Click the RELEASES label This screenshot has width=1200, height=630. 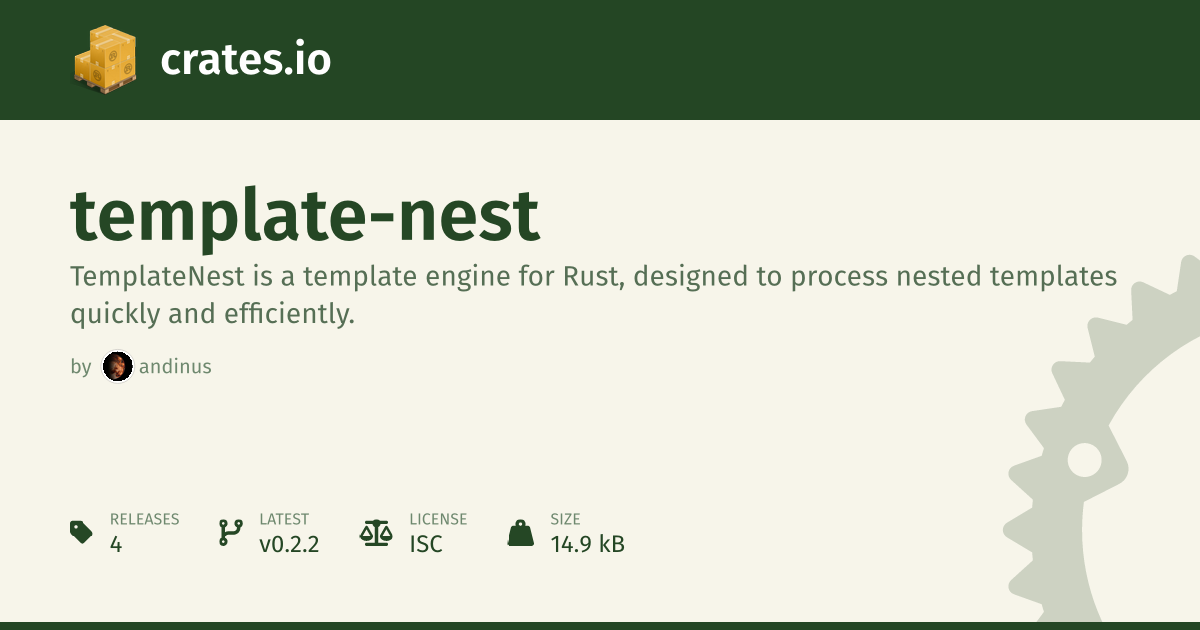pyautogui.click(x=144, y=519)
